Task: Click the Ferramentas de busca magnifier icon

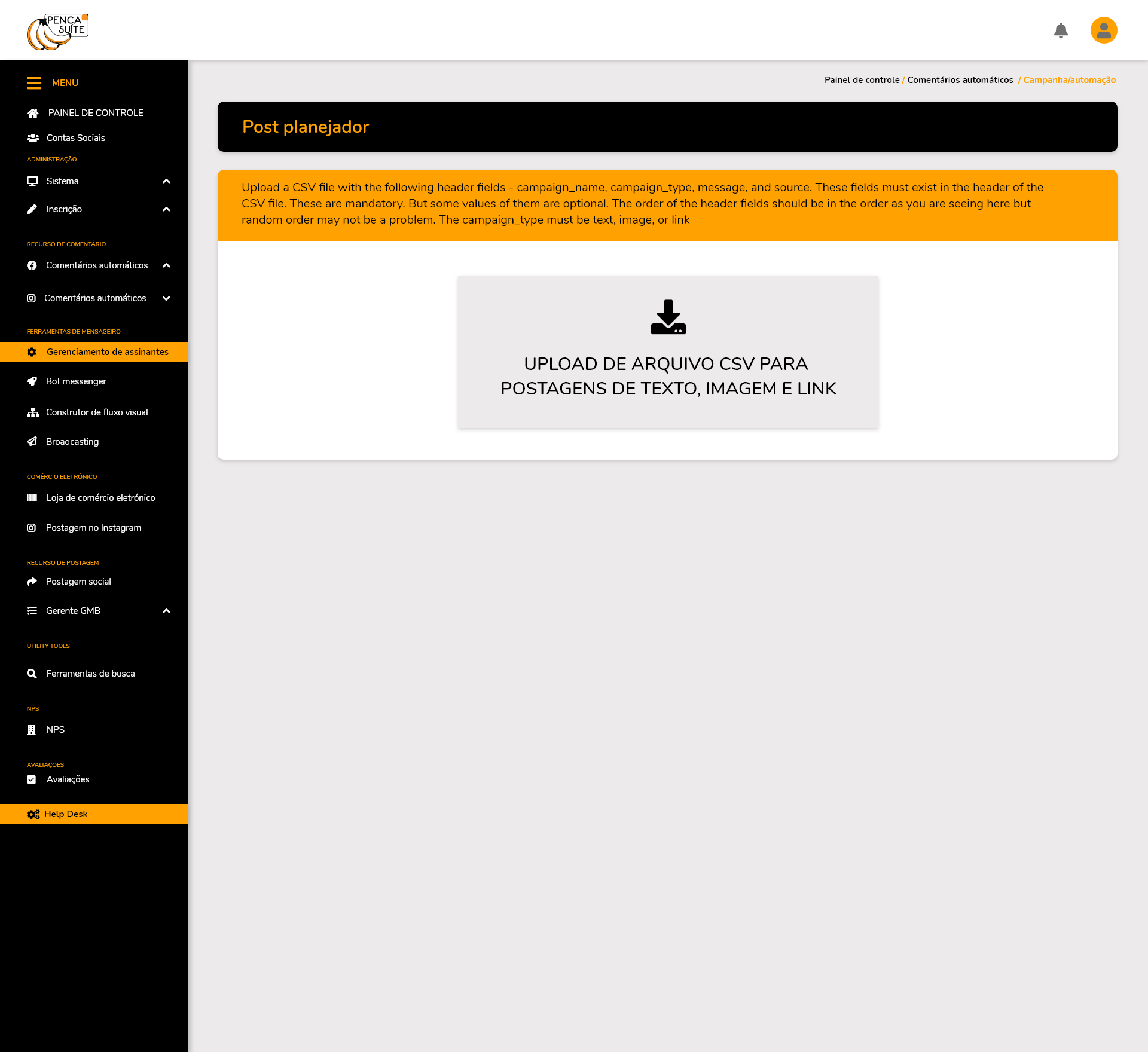Action: [x=32, y=674]
